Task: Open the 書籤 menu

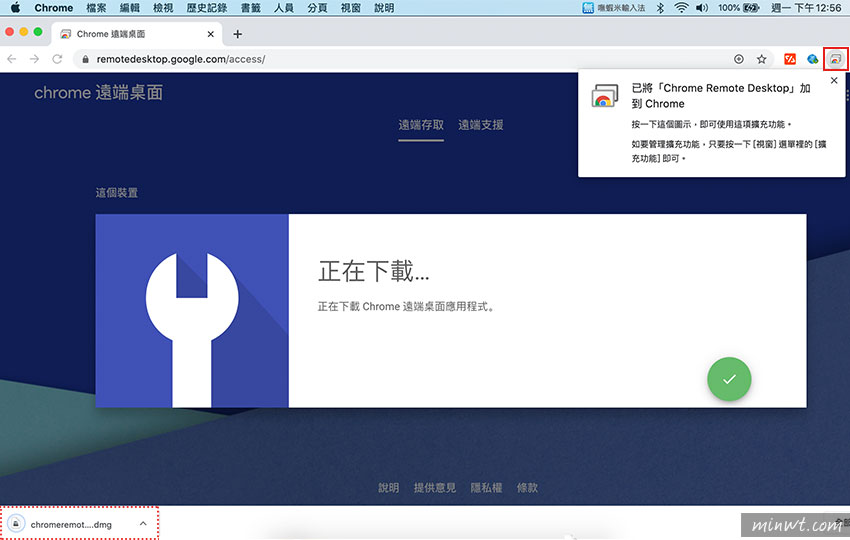Action: 250,8
